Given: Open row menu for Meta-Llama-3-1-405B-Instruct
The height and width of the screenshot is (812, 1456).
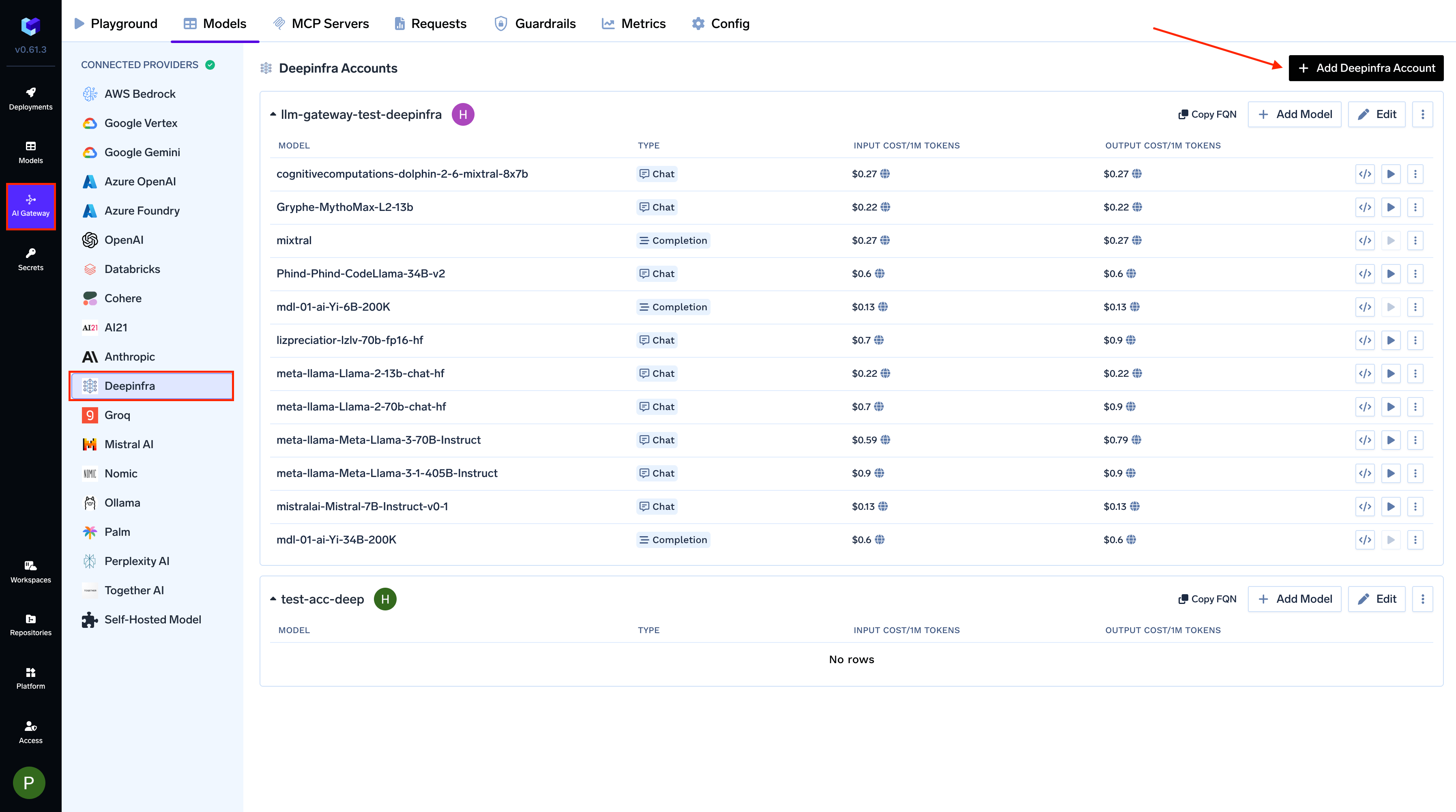Looking at the screenshot, I should pos(1415,473).
